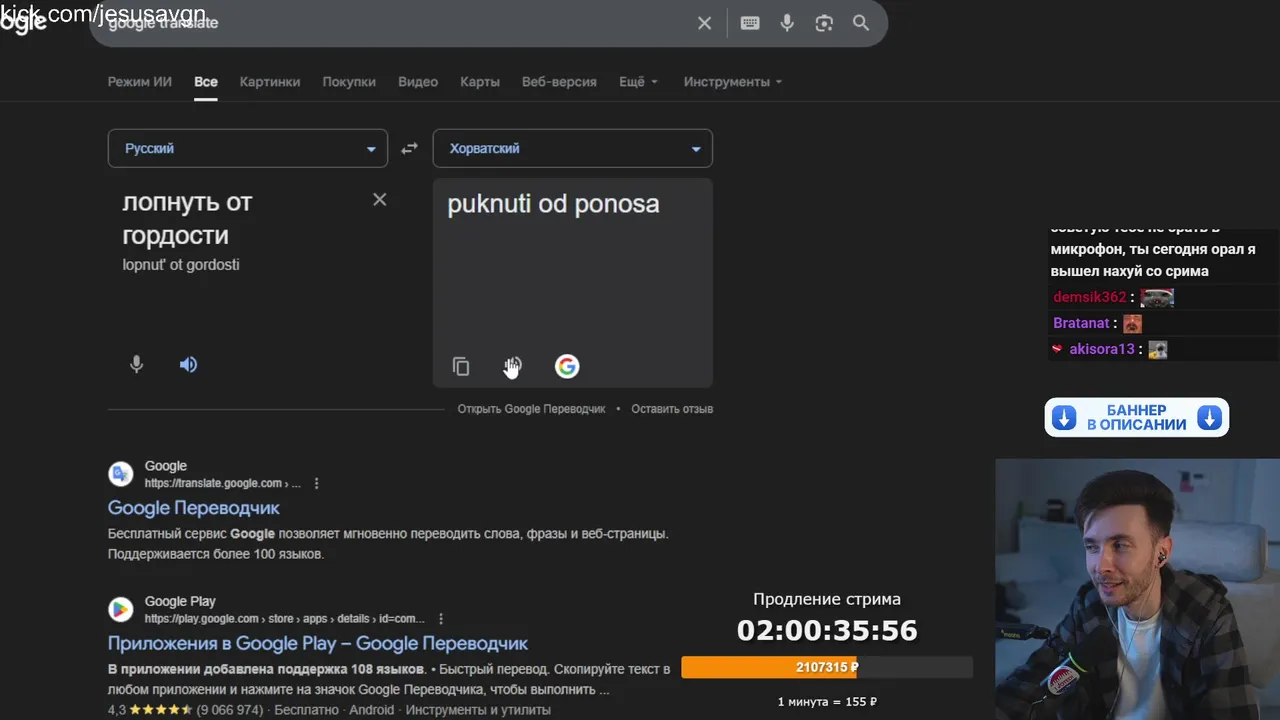Viewport: 1280px width, 720px height.
Task: Switch to Картинки tab
Action: tap(270, 82)
